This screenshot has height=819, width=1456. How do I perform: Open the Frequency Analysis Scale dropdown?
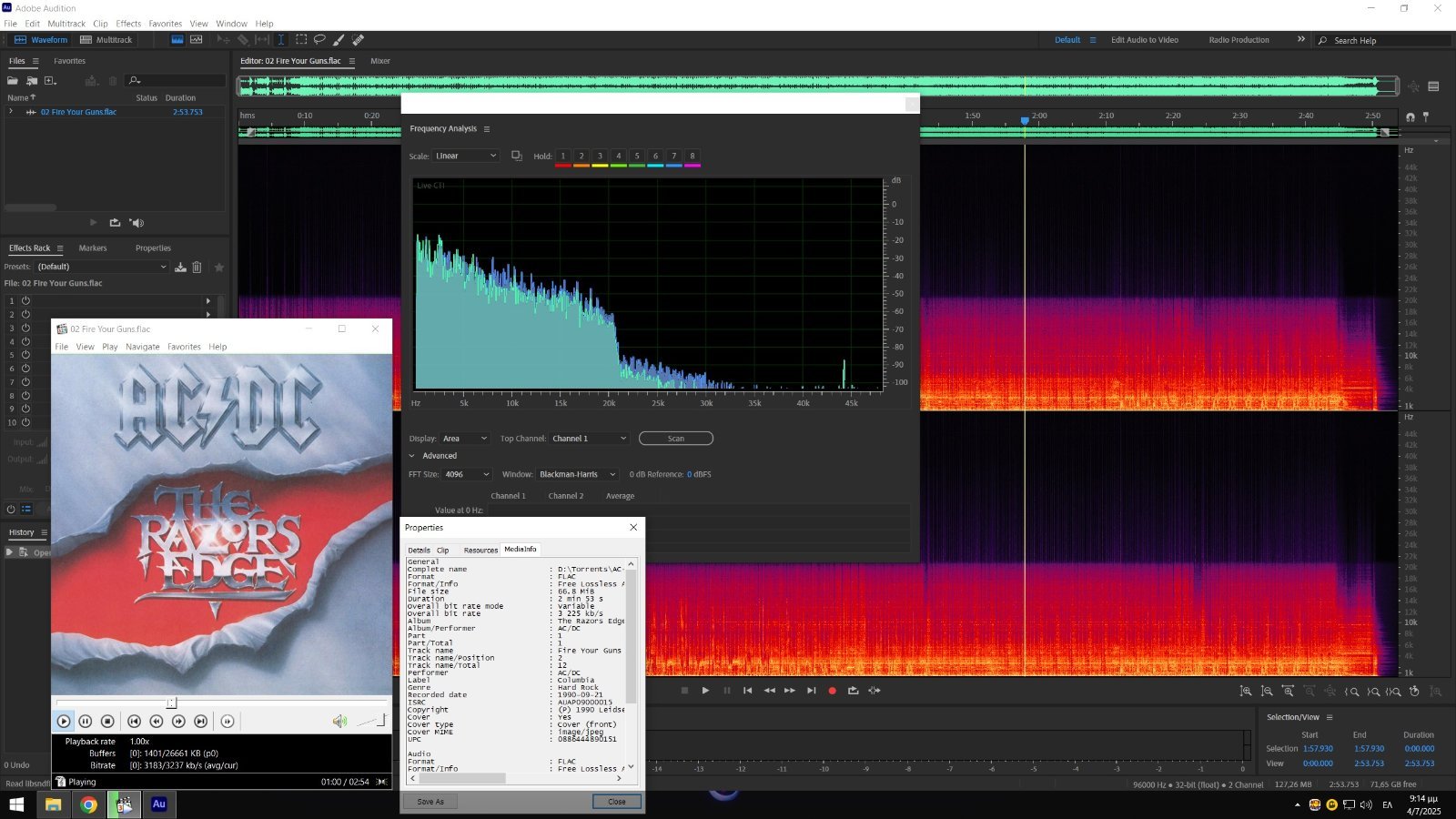(x=466, y=156)
